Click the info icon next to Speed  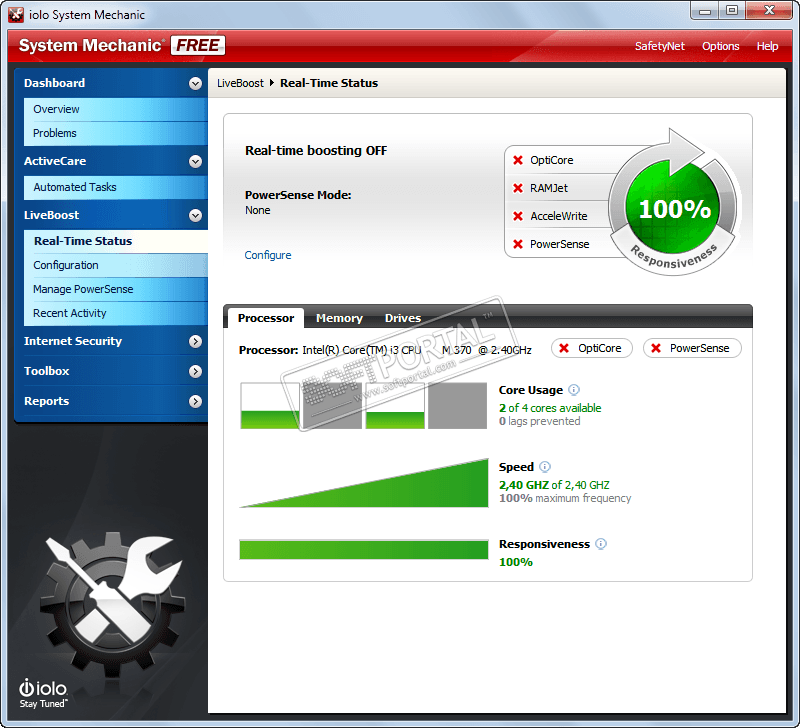tap(545, 467)
